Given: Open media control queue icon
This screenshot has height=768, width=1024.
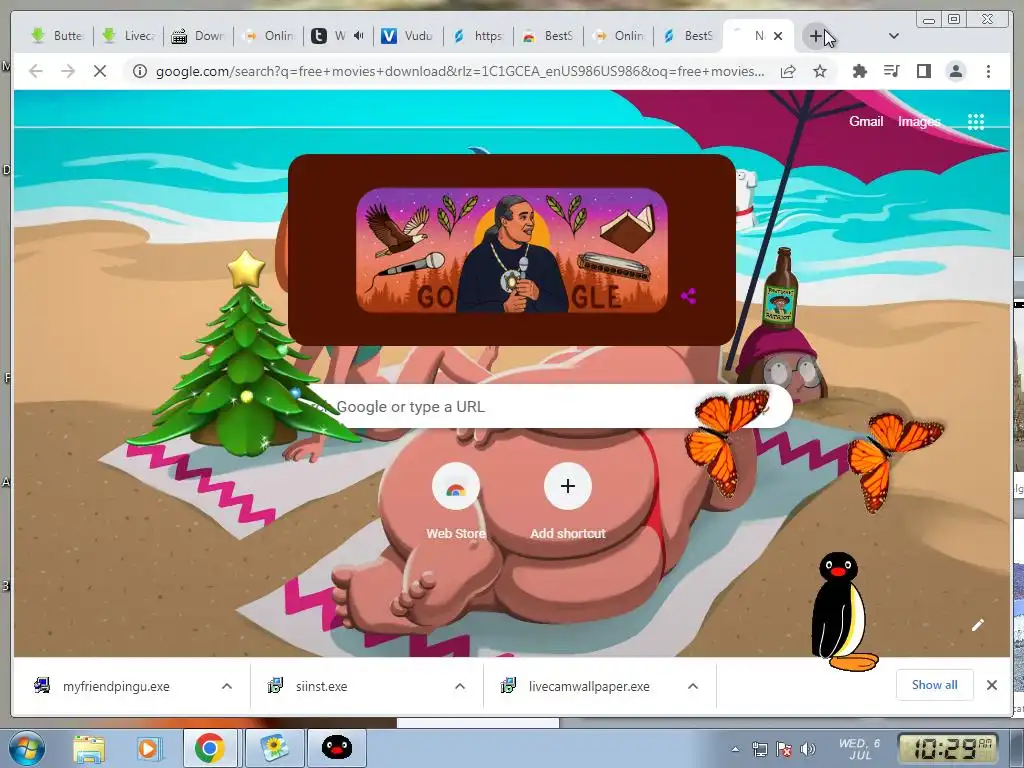Looking at the screenshot, I should coord(891,71).
